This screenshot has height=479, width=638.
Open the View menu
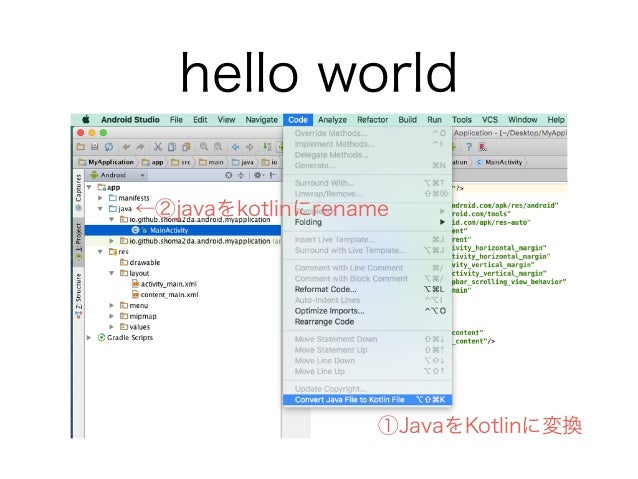click(x=226, y=120)
